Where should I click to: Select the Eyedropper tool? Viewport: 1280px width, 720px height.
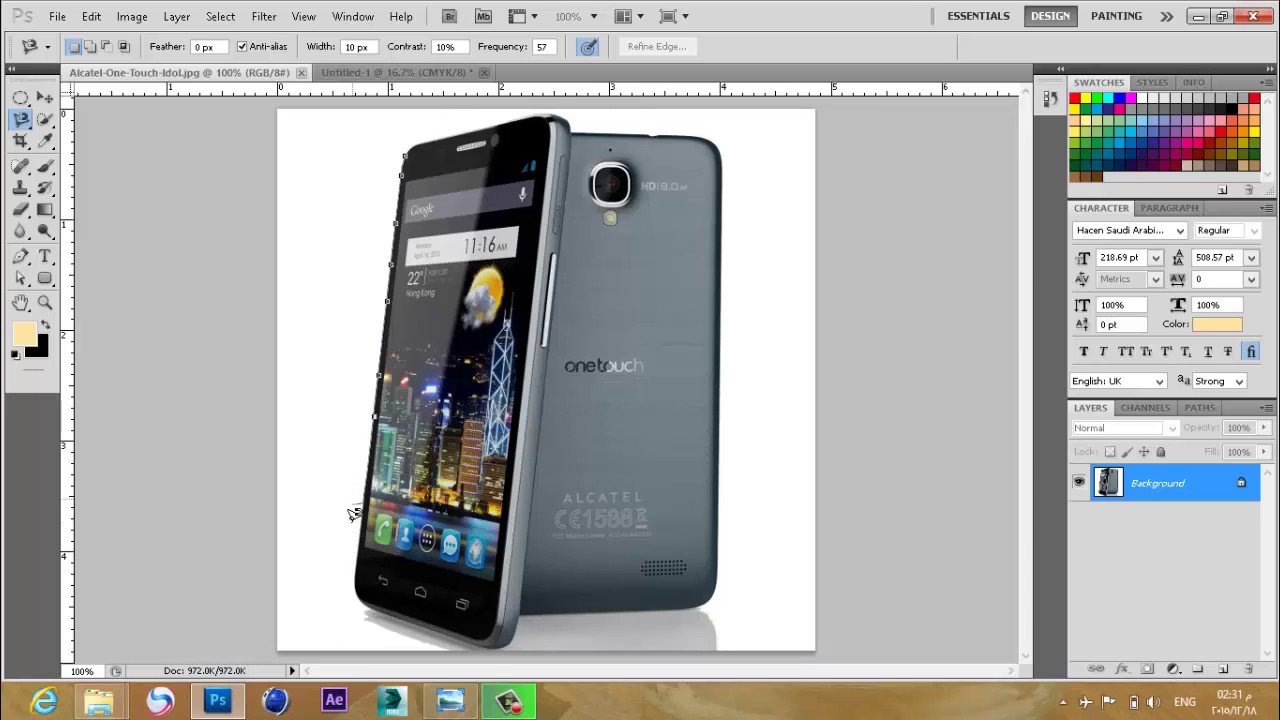[x=45, y=141]
